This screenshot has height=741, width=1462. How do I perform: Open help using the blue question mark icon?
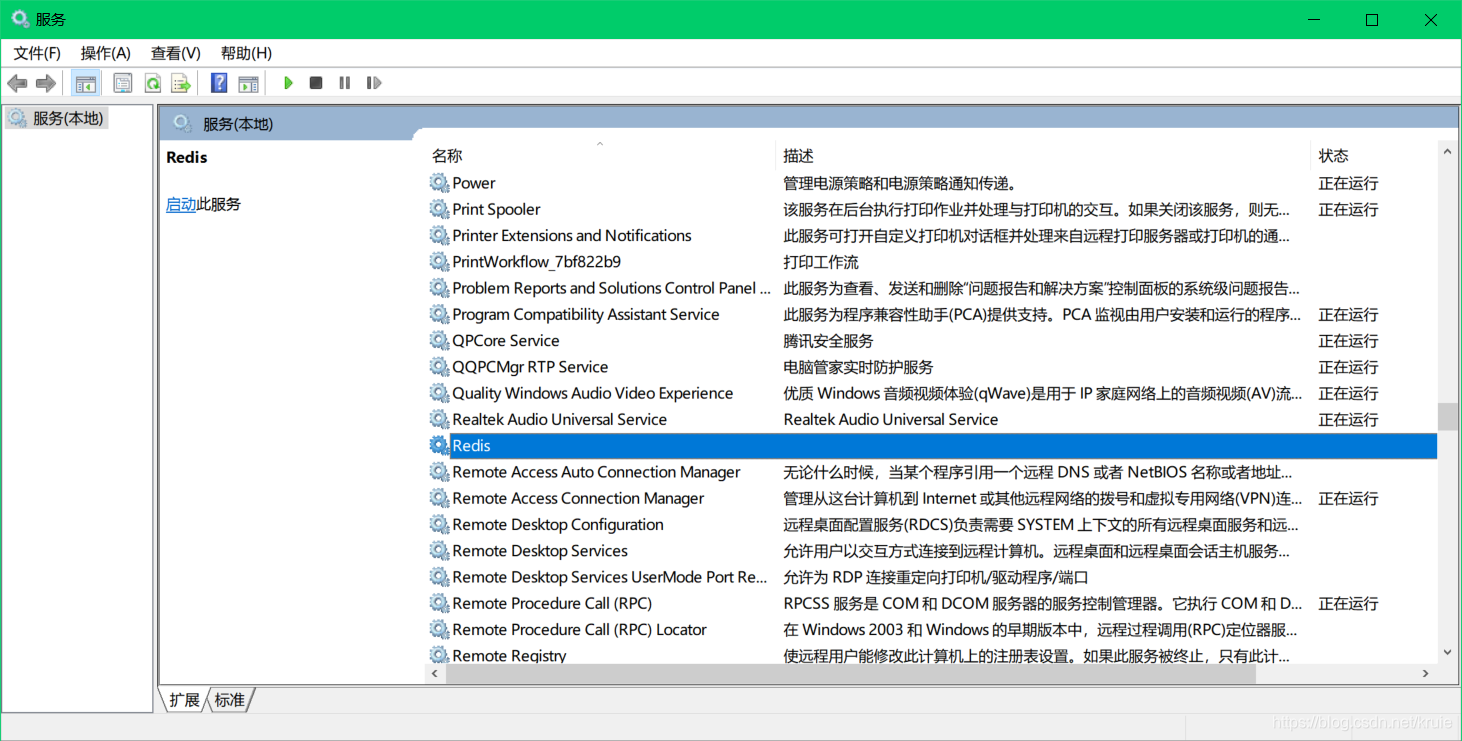[x=218, y=82]
